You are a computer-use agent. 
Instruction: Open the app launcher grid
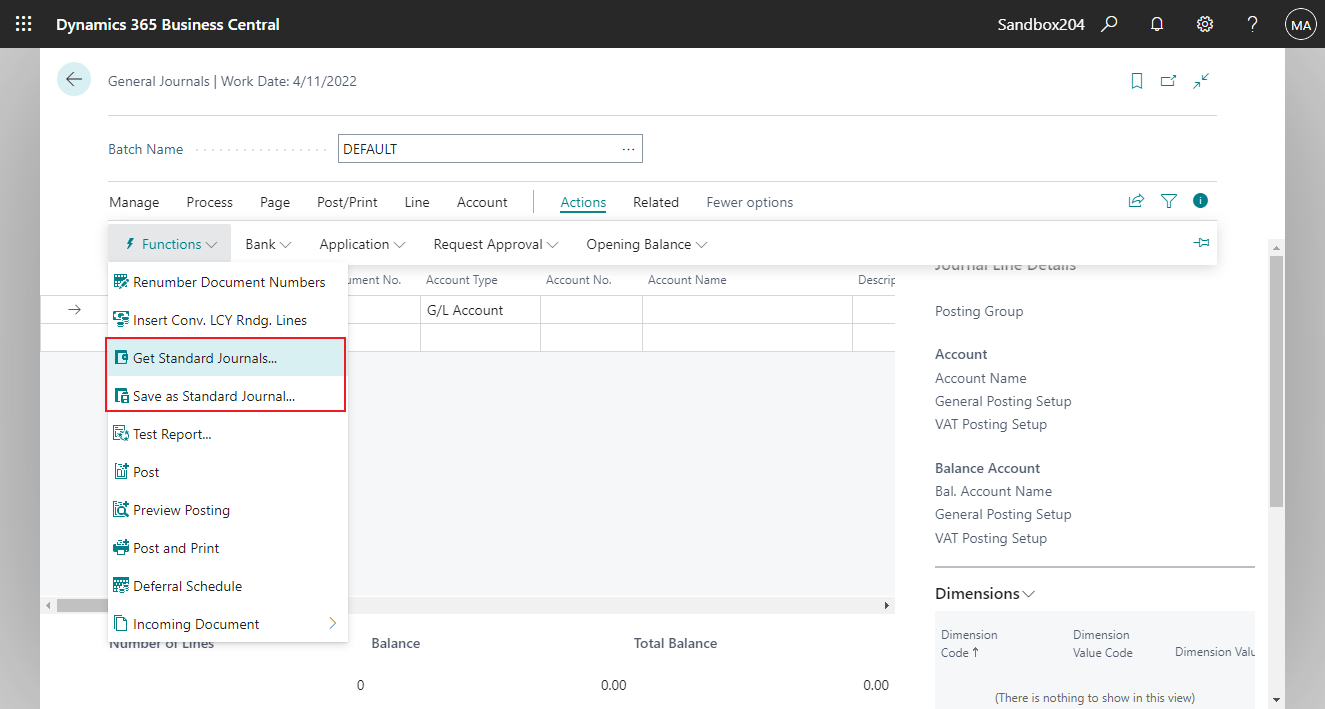22,23
